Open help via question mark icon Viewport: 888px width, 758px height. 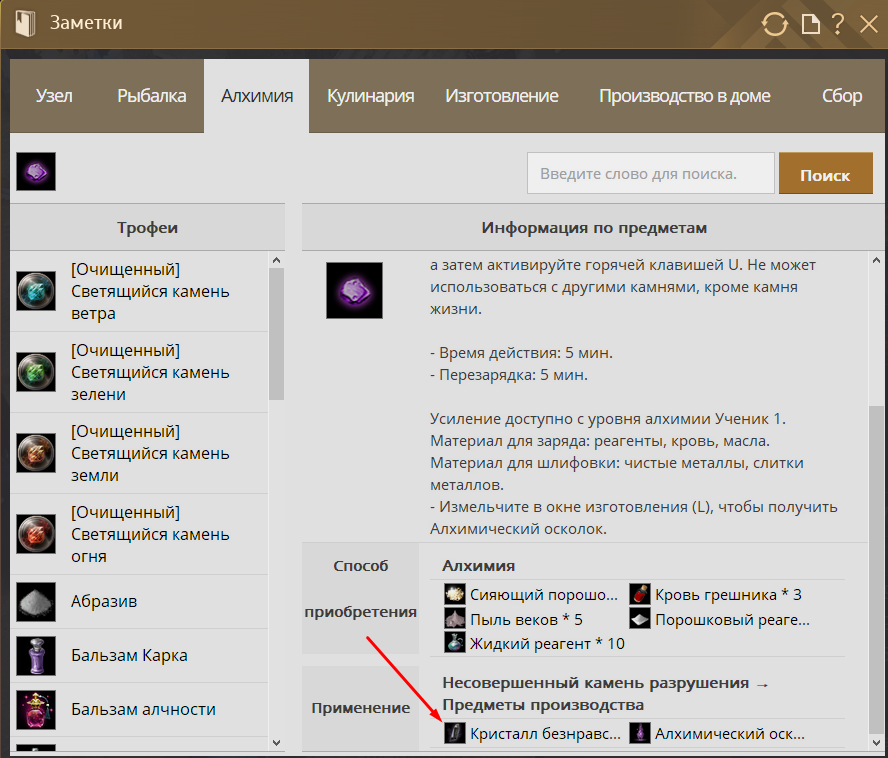coord(838,24)
